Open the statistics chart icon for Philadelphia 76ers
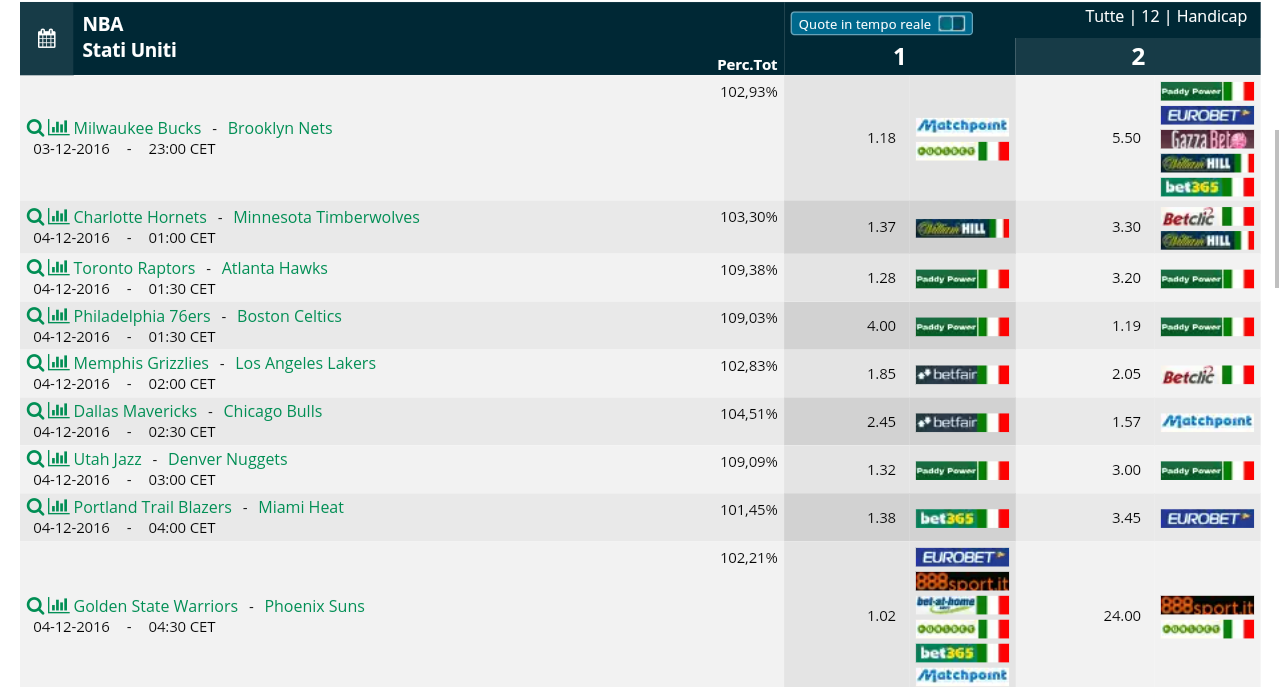Viewport: 1279px width, 687px height. click(x=58, y=316)
